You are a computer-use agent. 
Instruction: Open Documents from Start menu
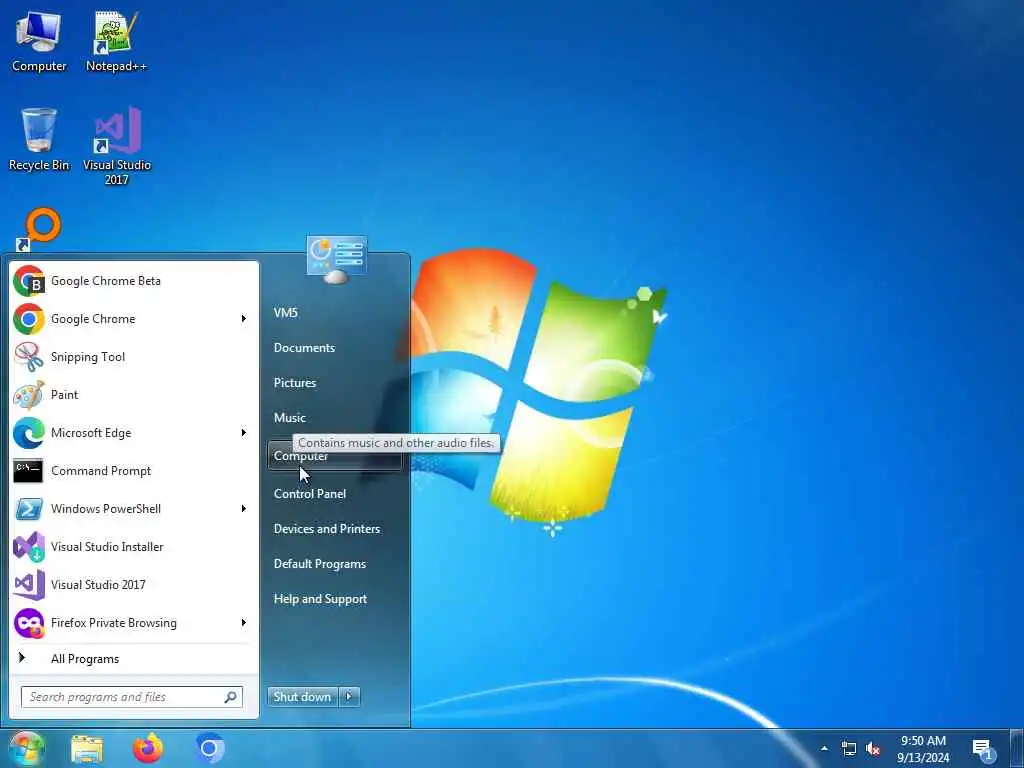tap(334, 348)
